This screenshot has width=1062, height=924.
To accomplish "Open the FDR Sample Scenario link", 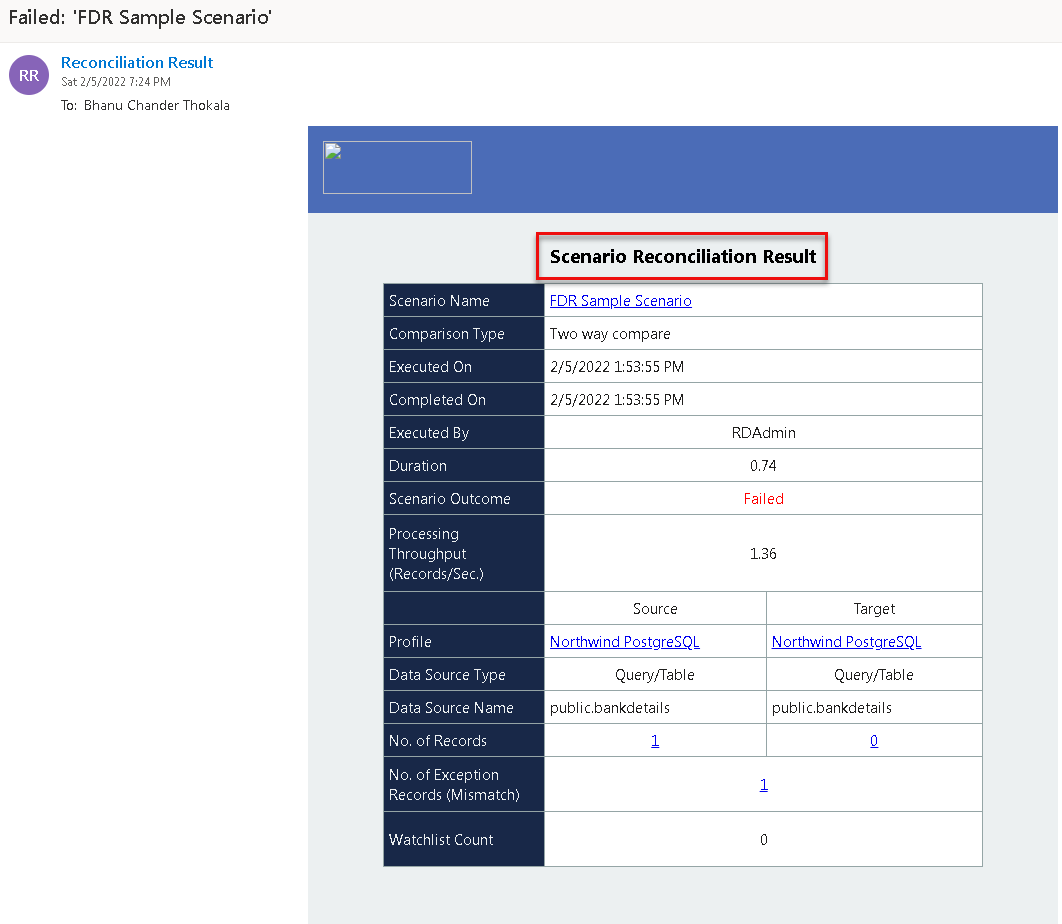I will (x=620, y=301).
